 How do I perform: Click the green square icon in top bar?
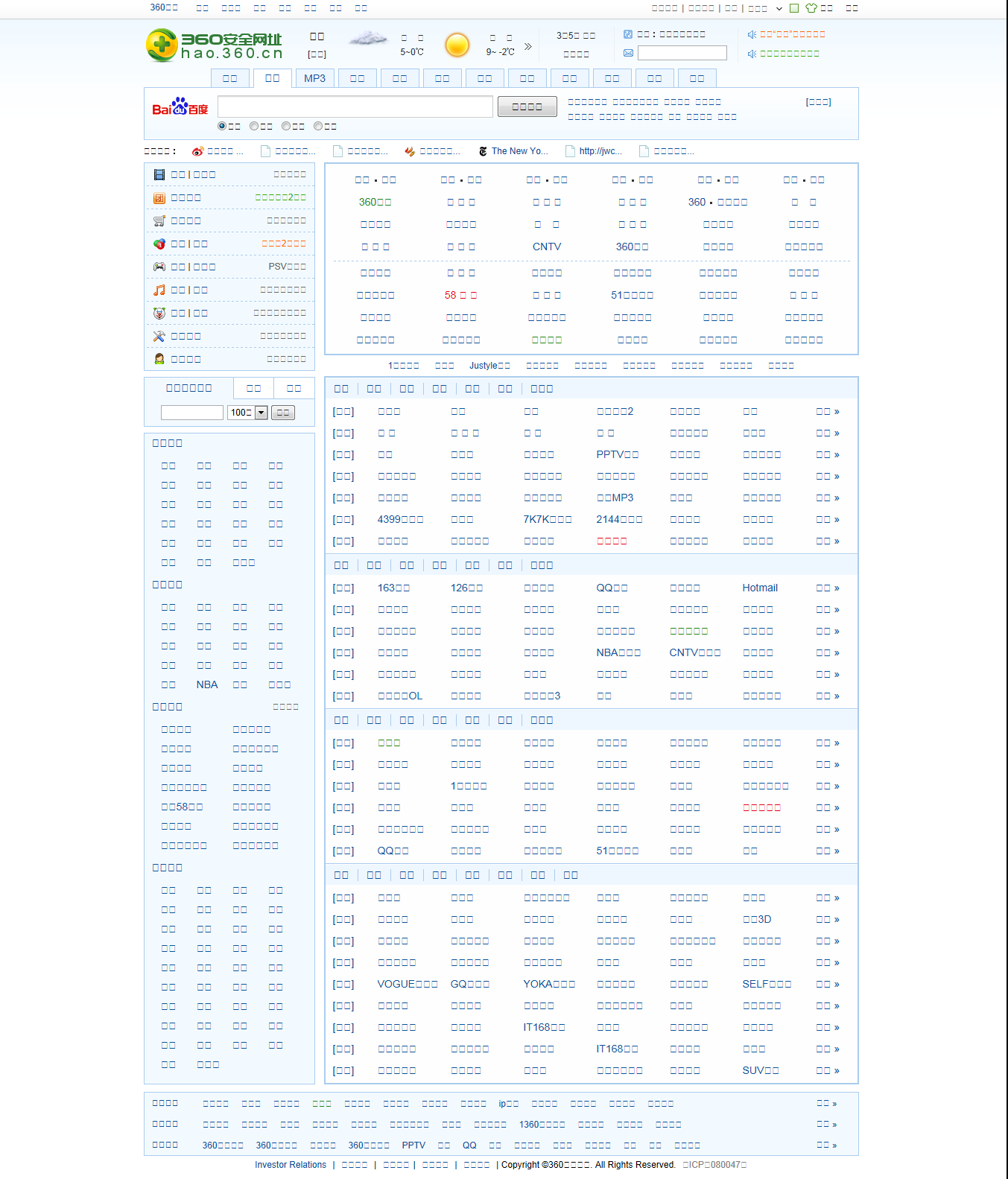pos(794,8)
